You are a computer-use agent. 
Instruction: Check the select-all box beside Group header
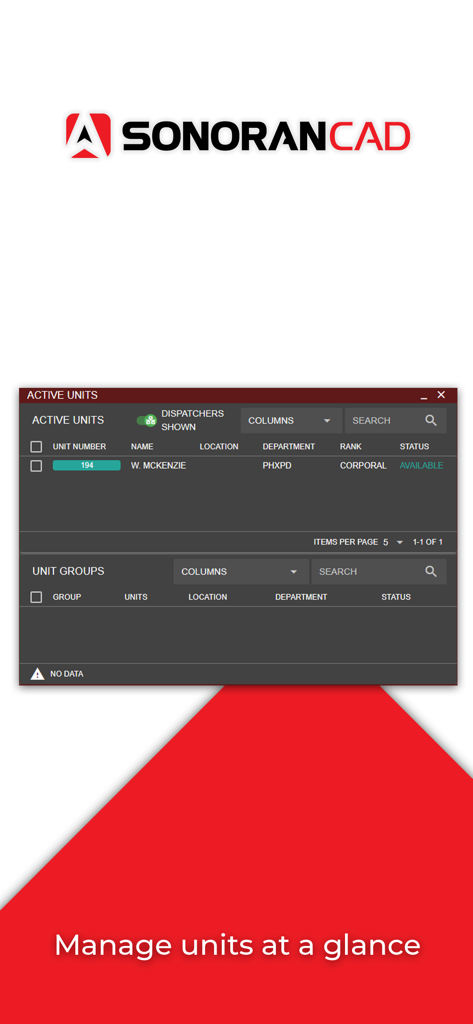tap(37, 597)
